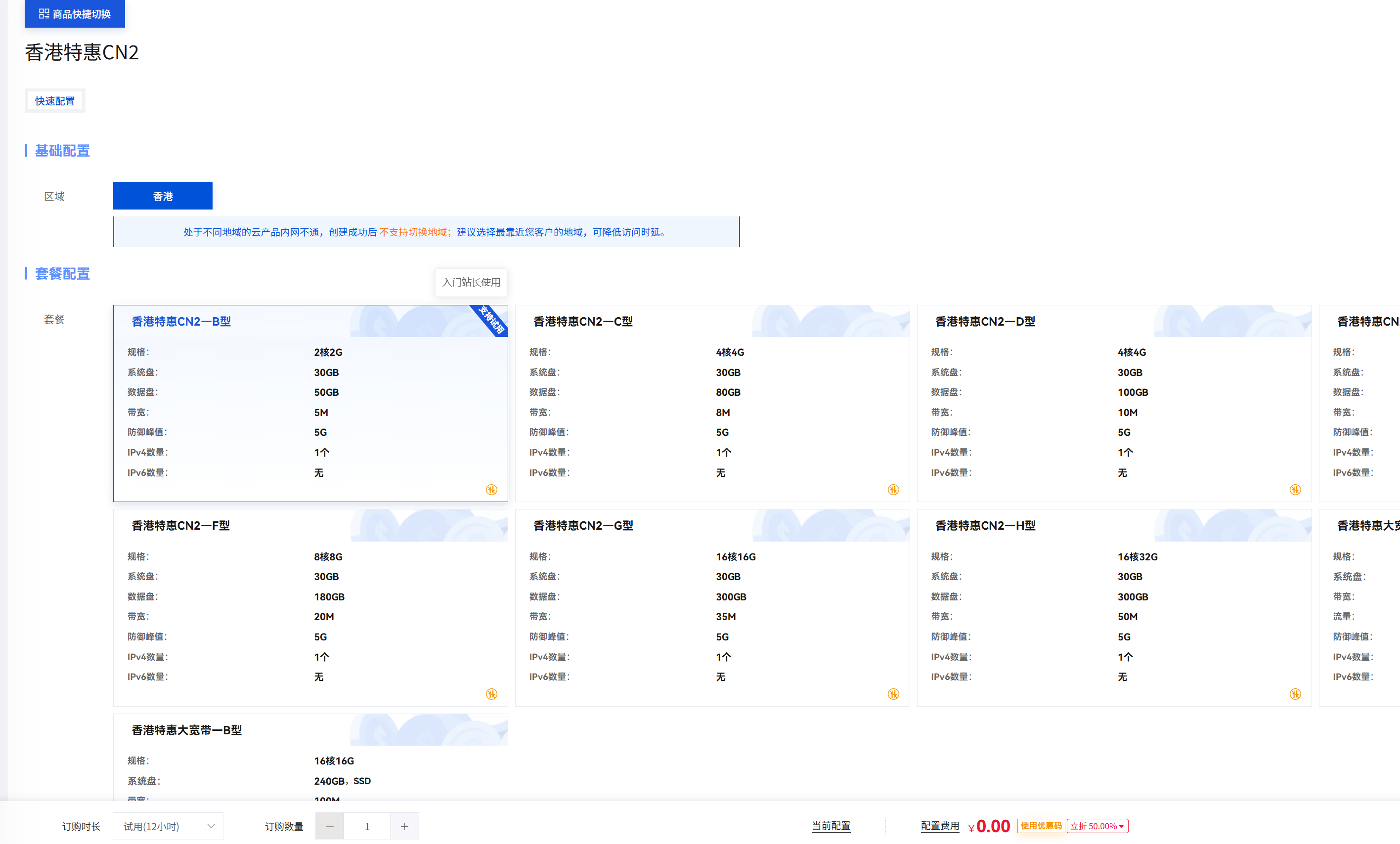Click the 240GB, SSD system disk value
The width and height of the screenshot is (1400, 844).
[343, 781]
